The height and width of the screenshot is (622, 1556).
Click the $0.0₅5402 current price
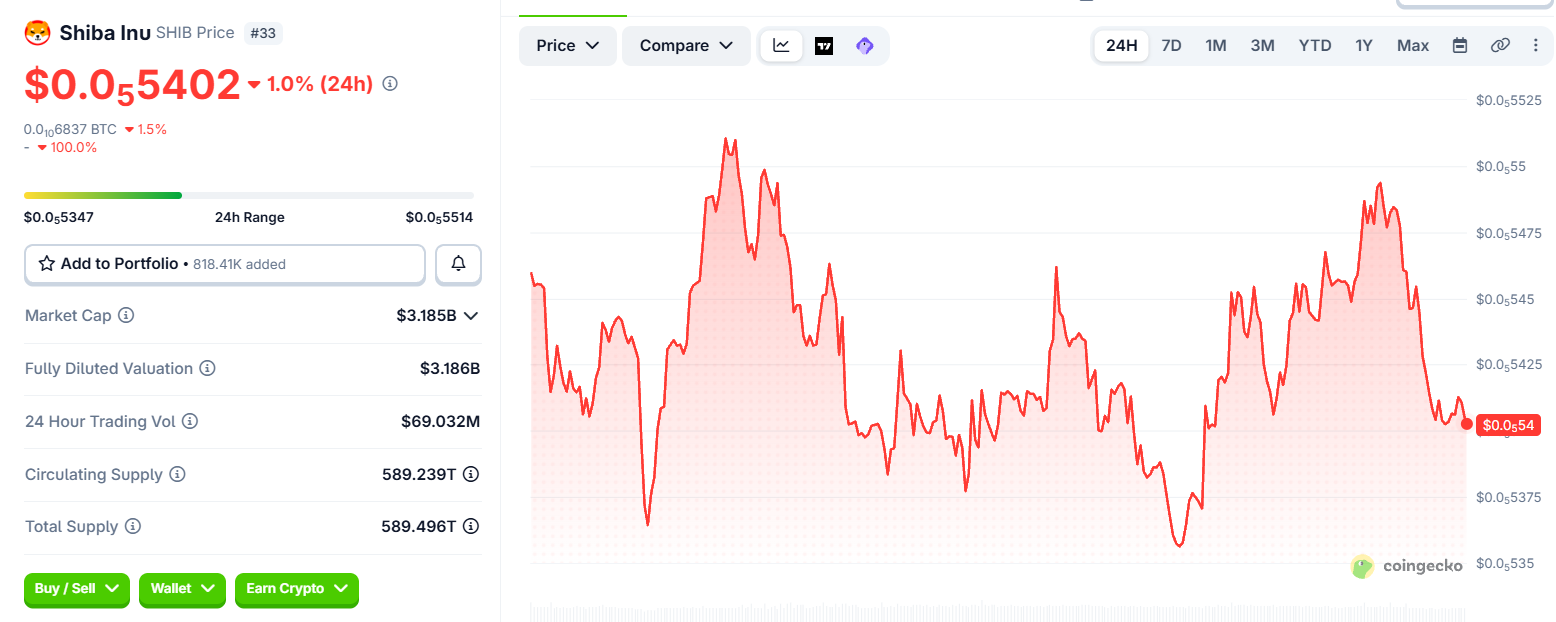click(x=132, y=85)
